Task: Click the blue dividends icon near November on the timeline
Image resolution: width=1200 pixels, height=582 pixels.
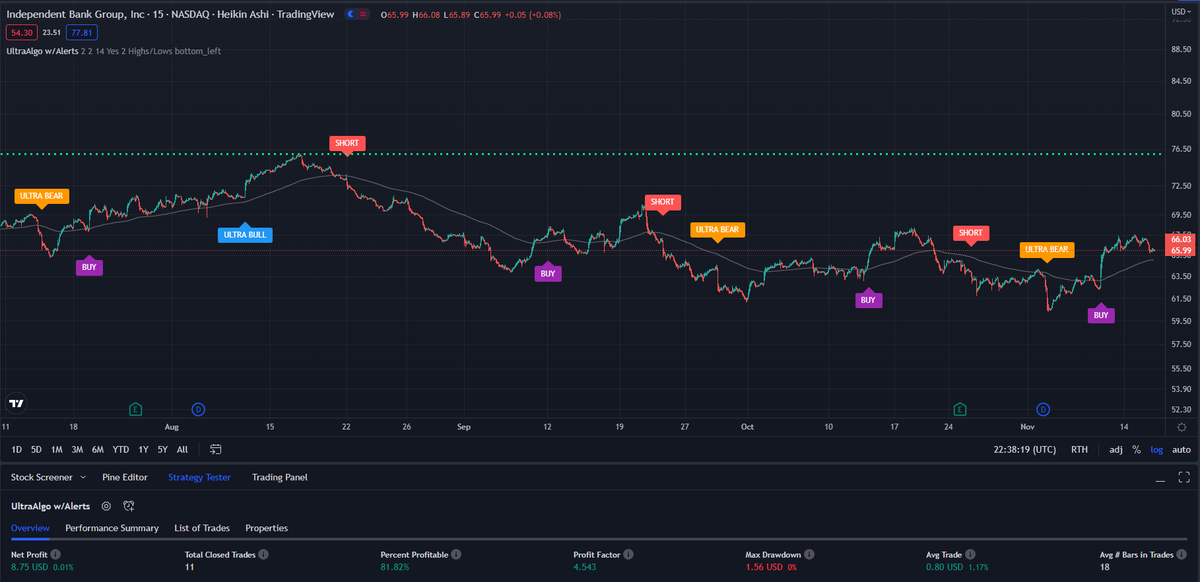Action: 1042,409
